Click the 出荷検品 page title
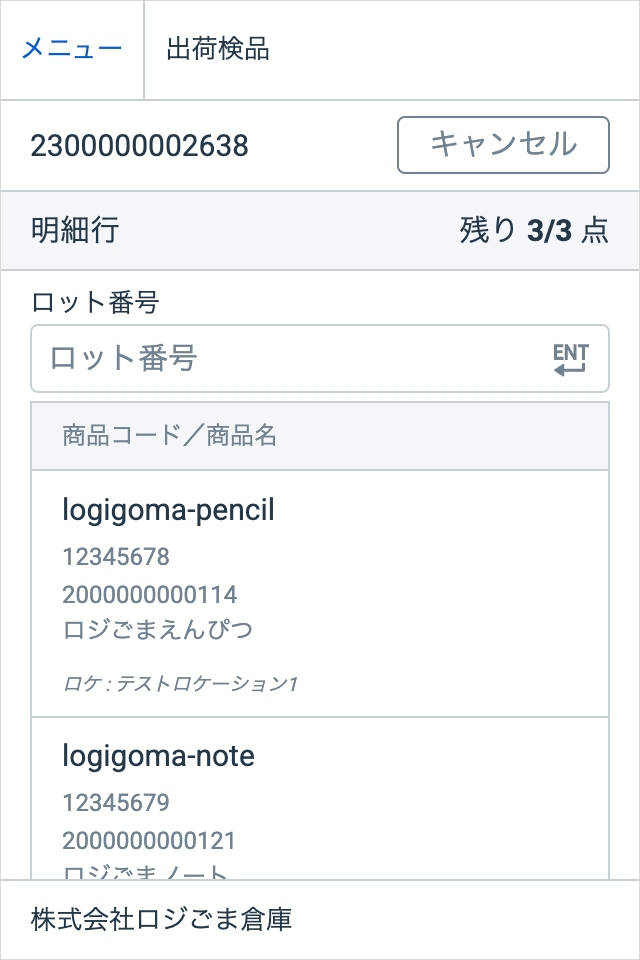This screenshot has height=960, width=640. pos(218,49)
